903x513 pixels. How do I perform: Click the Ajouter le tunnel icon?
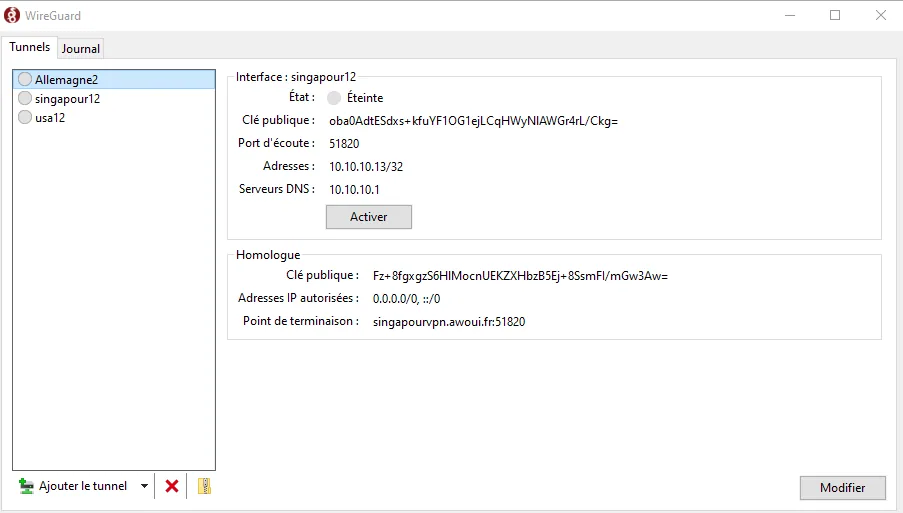(26, 487)
